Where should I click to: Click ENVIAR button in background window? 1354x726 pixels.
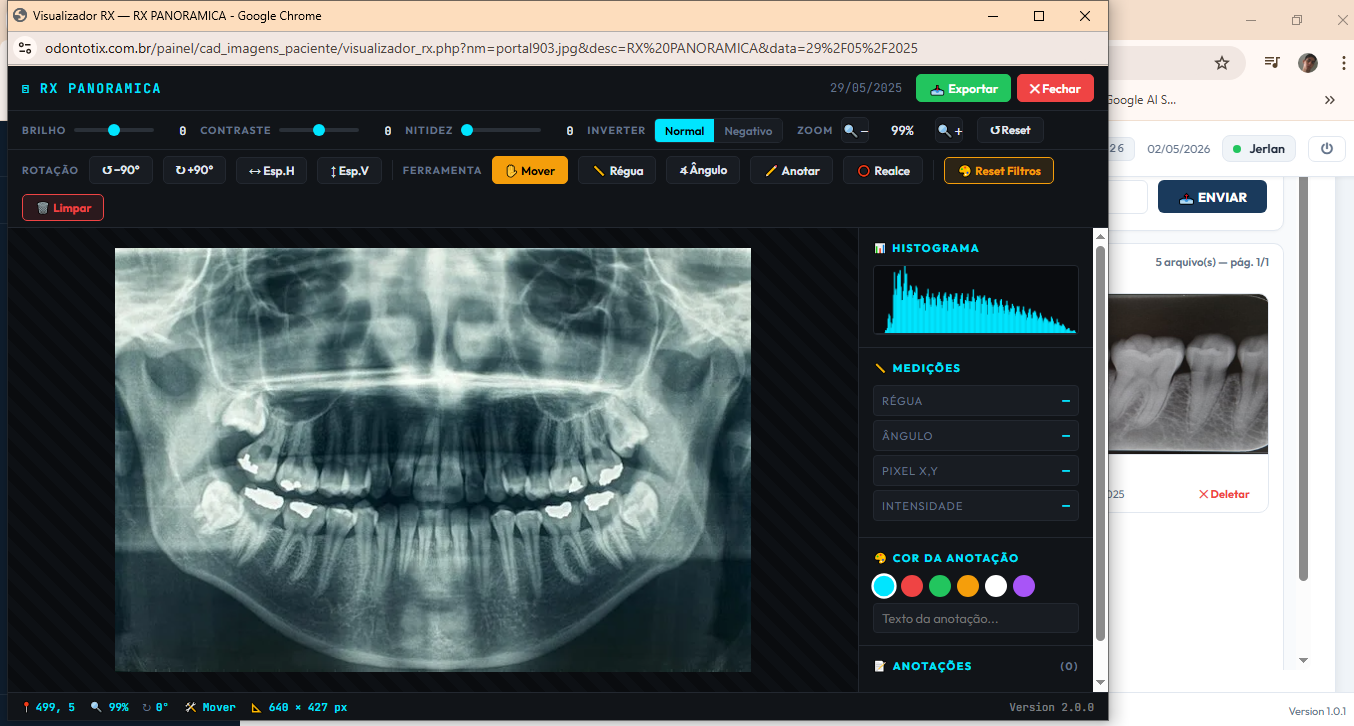[1212, 197]
